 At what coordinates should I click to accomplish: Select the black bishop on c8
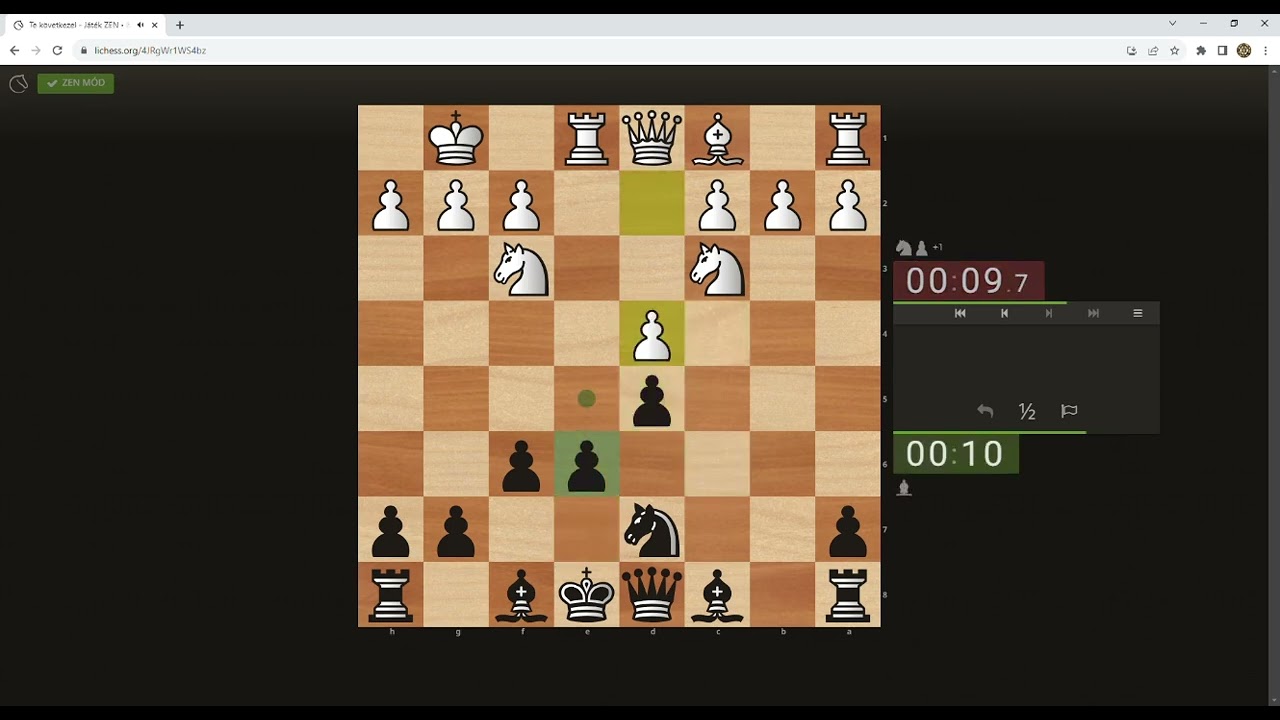click(x=717, y=595)
